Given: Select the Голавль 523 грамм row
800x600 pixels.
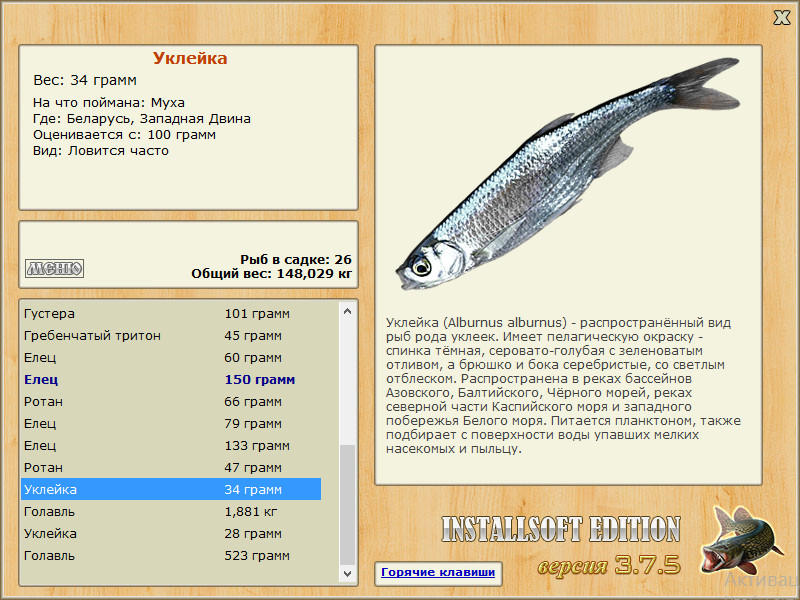Looking at the screenshot, I should tap(171, 555).
